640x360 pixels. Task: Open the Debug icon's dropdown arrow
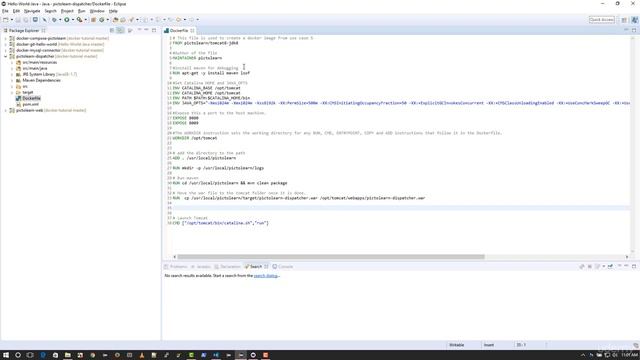coord(60,20)
